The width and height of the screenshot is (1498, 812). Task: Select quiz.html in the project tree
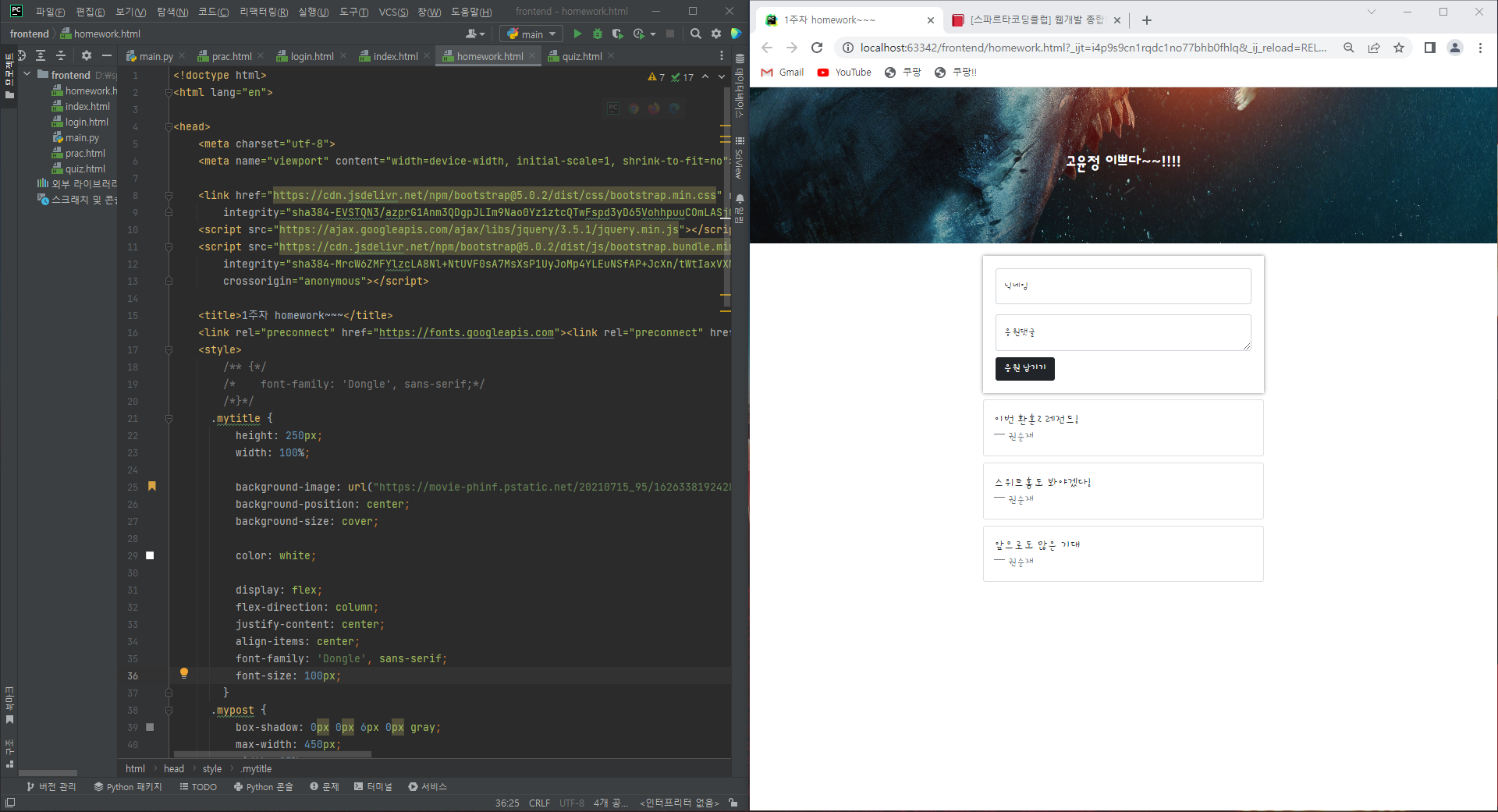coord(85,168)
